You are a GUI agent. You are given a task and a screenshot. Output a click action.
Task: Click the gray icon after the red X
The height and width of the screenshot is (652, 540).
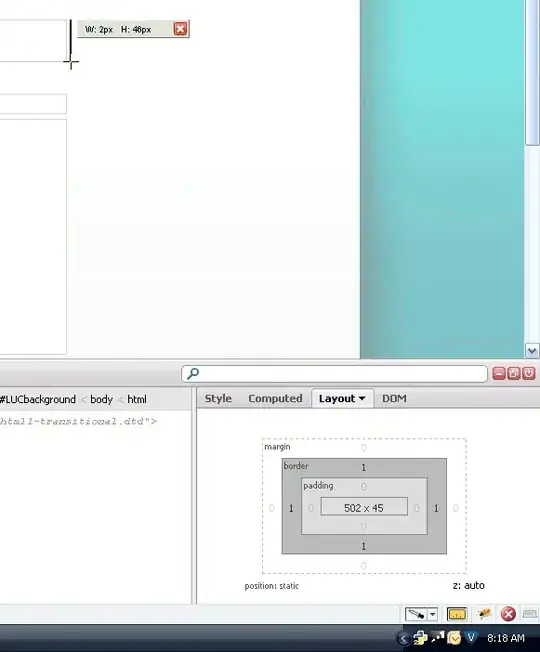tap(529, 614)
